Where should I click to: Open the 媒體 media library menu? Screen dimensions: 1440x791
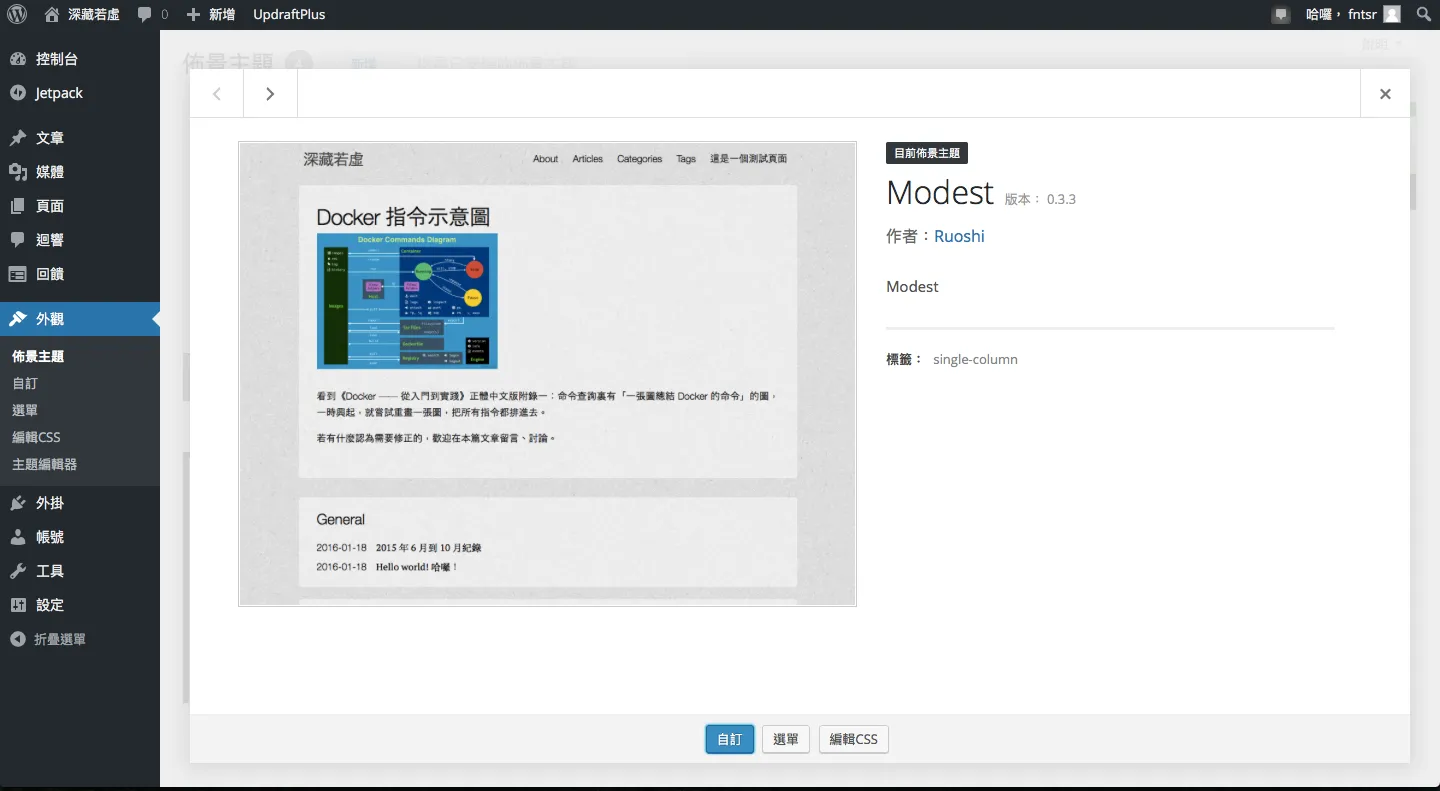(x=49, y=172)
